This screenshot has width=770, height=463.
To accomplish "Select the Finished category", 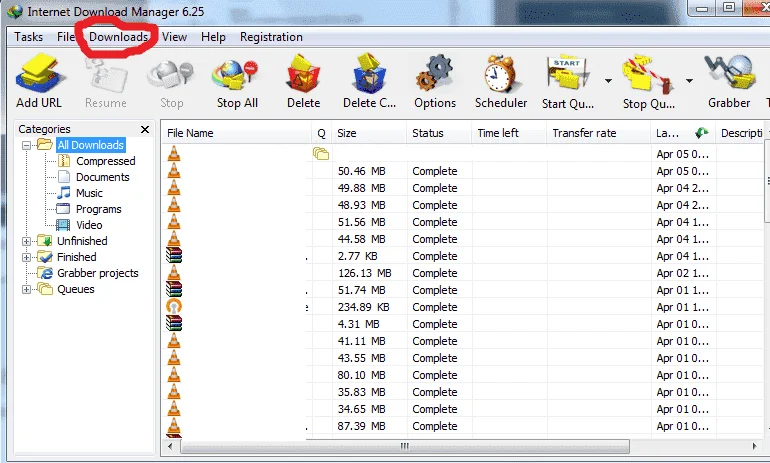I will click(x=76, y=257).
